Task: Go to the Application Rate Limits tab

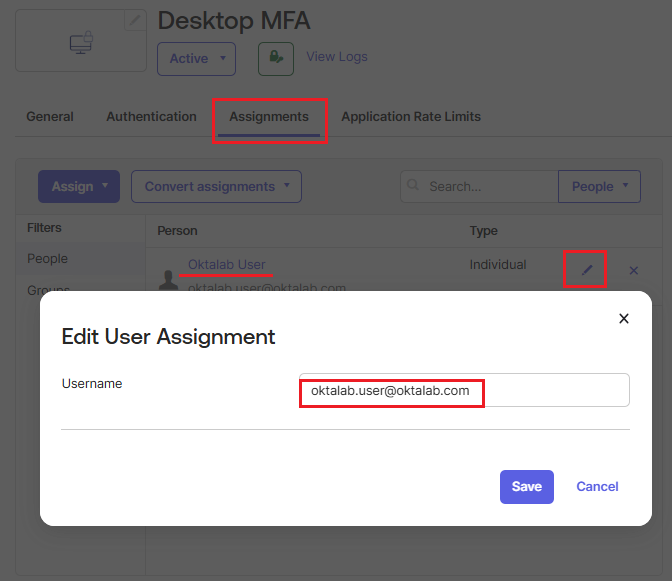Action: [411, 117]
